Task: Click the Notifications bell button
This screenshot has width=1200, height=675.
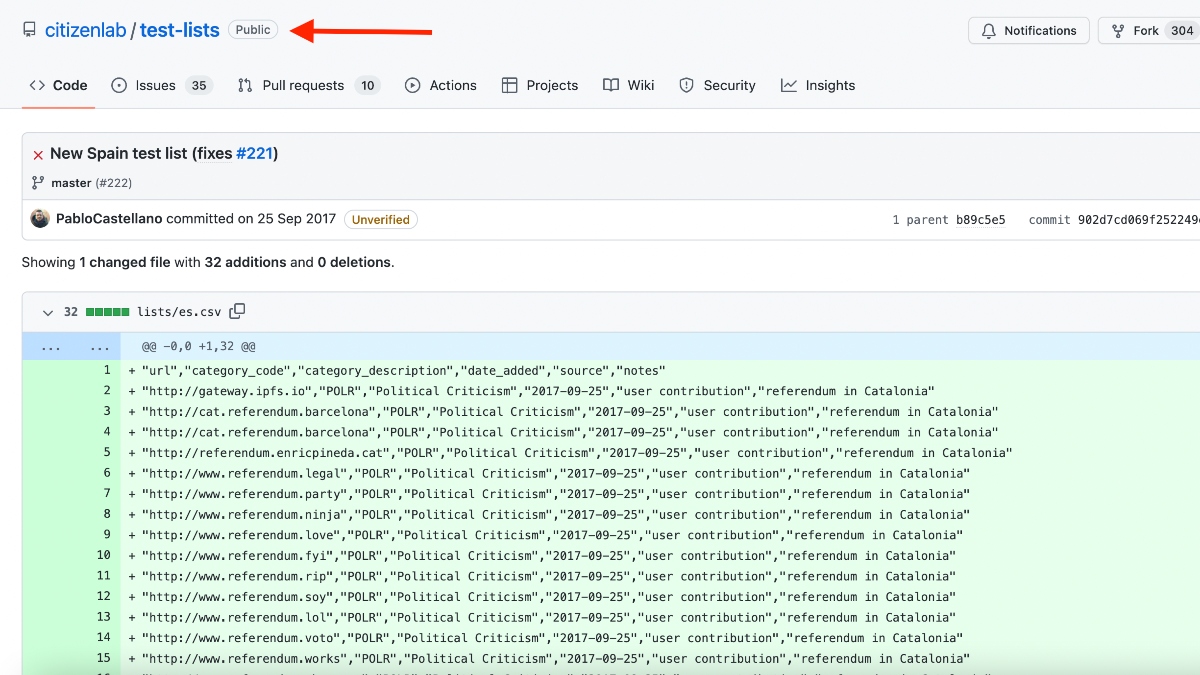Action: pyautogui.click(x=1029, y=31)
